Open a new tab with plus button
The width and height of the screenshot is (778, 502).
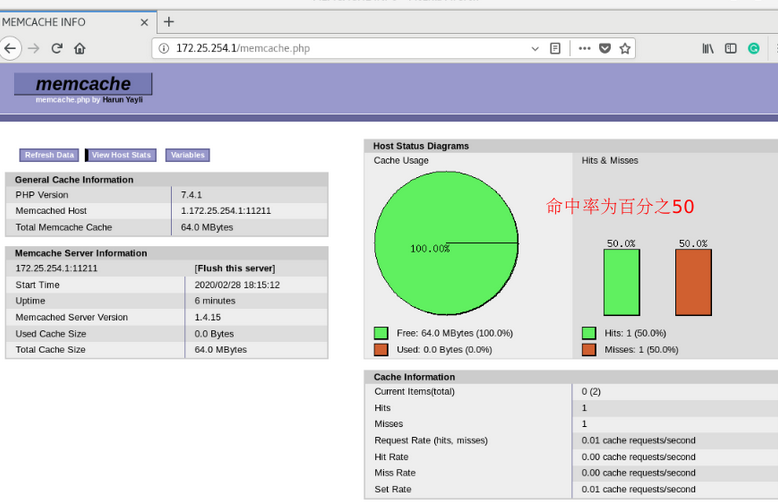click(x=169, y=22)
